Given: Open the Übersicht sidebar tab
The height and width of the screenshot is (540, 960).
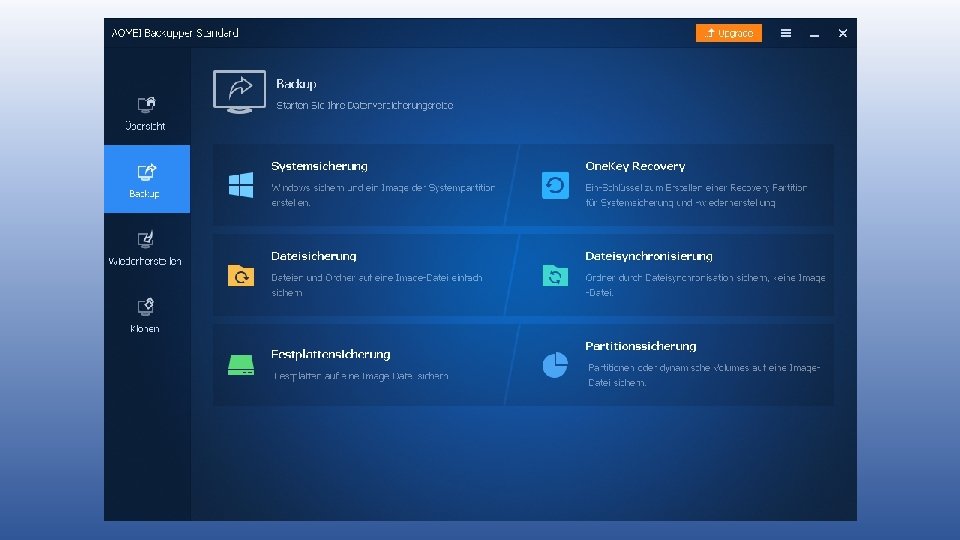Looking at the screenshot, I should (146, 113).
